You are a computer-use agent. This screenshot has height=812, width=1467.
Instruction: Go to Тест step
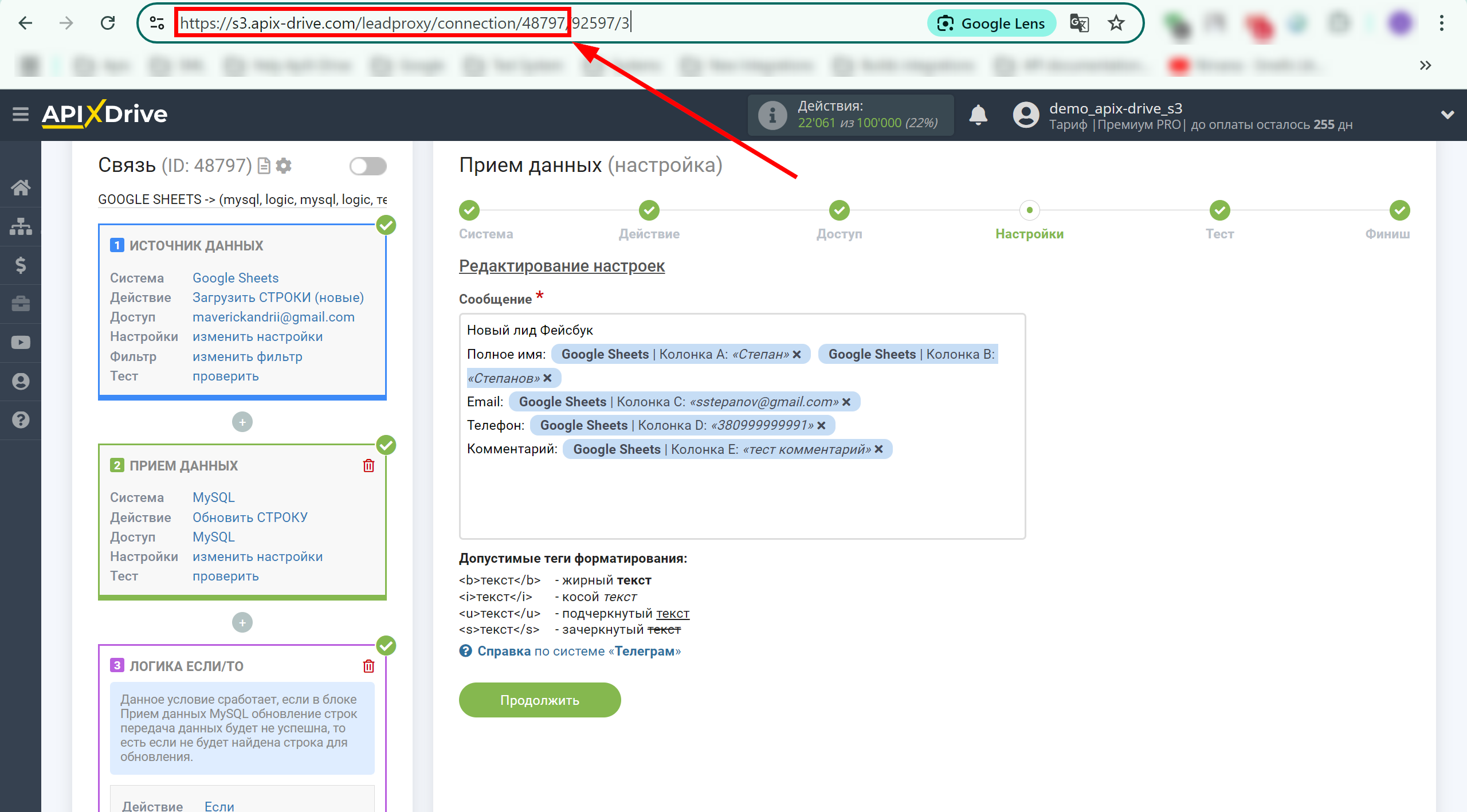tap(1219, 210)
